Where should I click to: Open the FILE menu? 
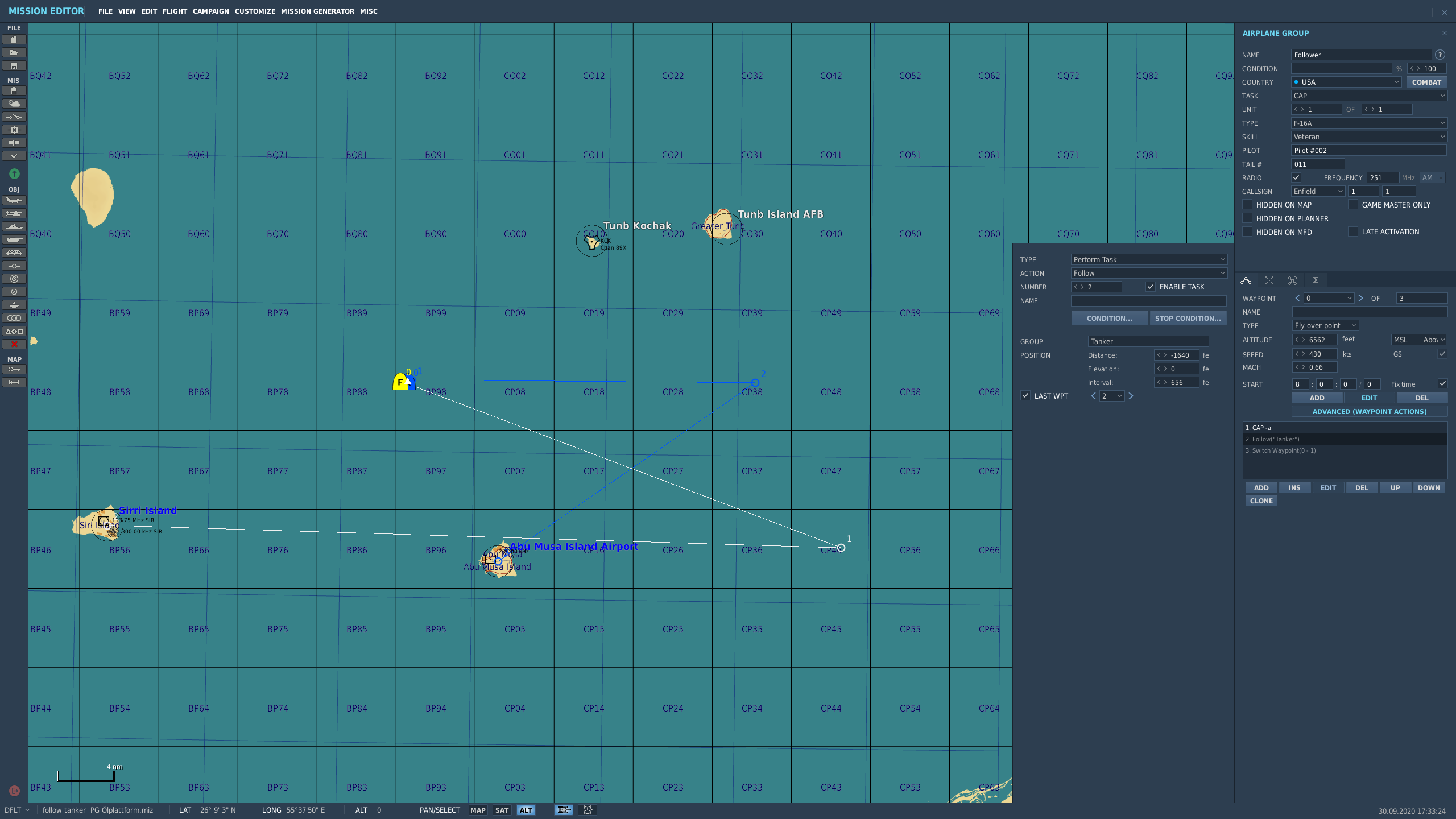coord(105,11)
